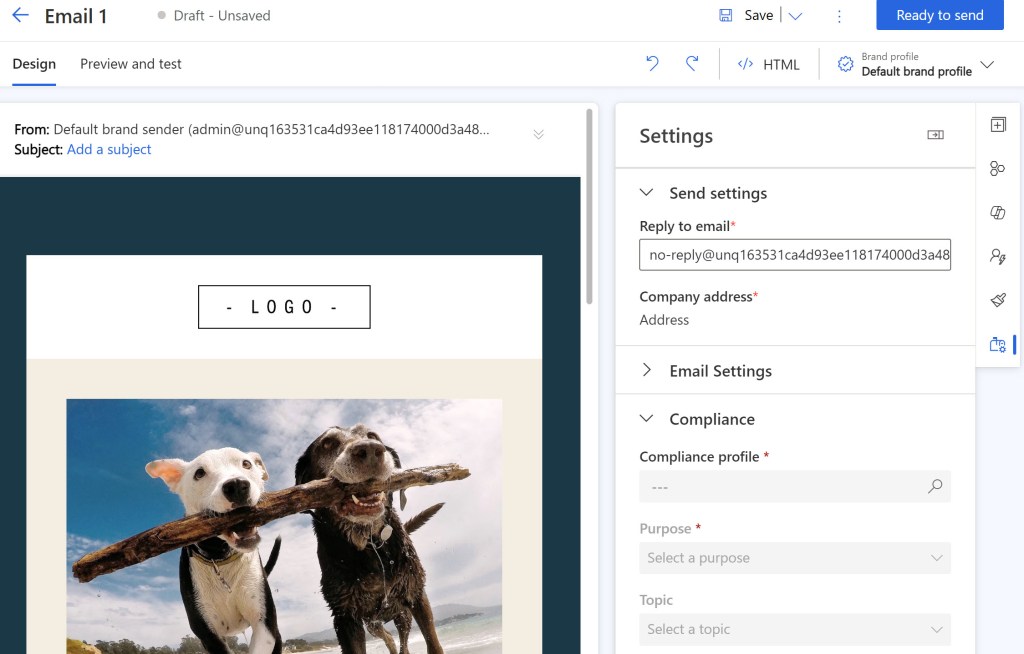Switch to the Preview and test tab

pos(130,63)
